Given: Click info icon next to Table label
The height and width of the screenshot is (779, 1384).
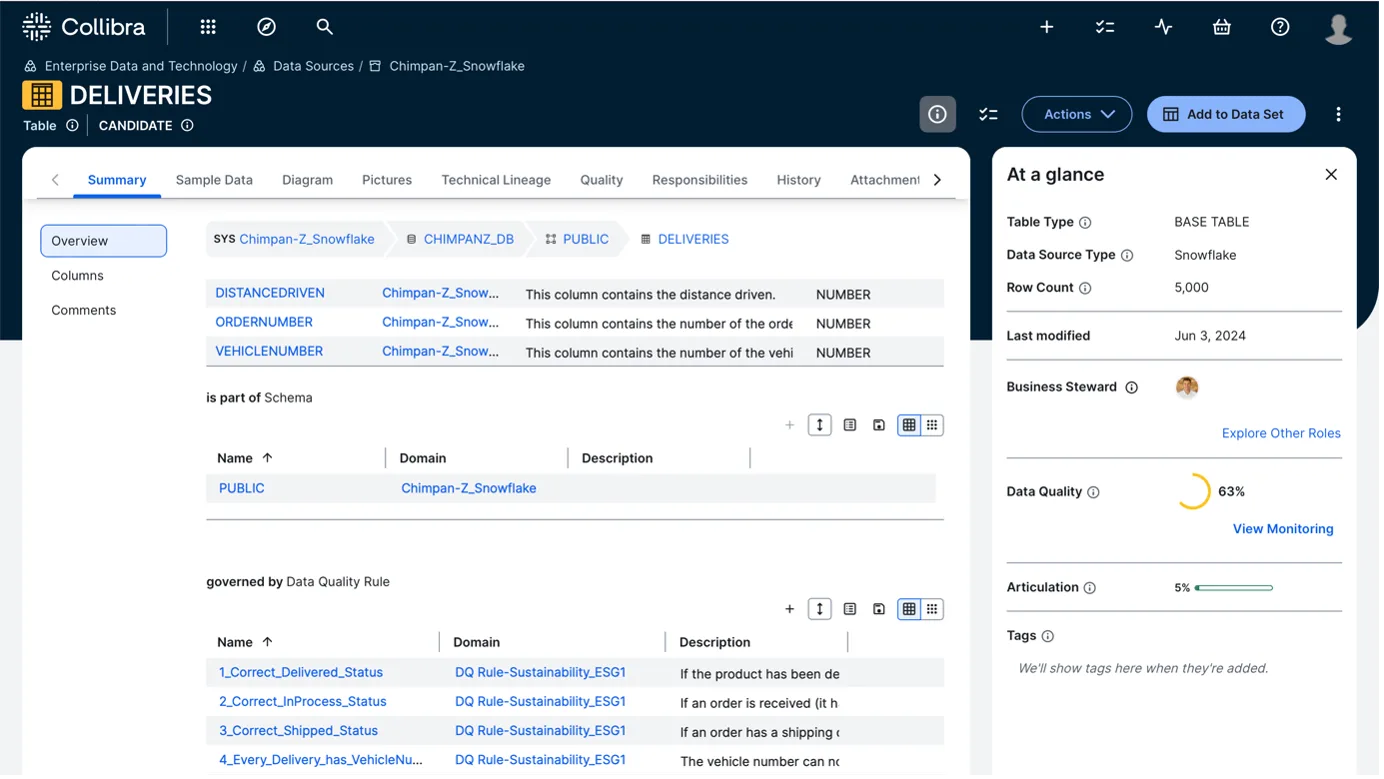Looking at the screenshot, I should click(72, 125).
